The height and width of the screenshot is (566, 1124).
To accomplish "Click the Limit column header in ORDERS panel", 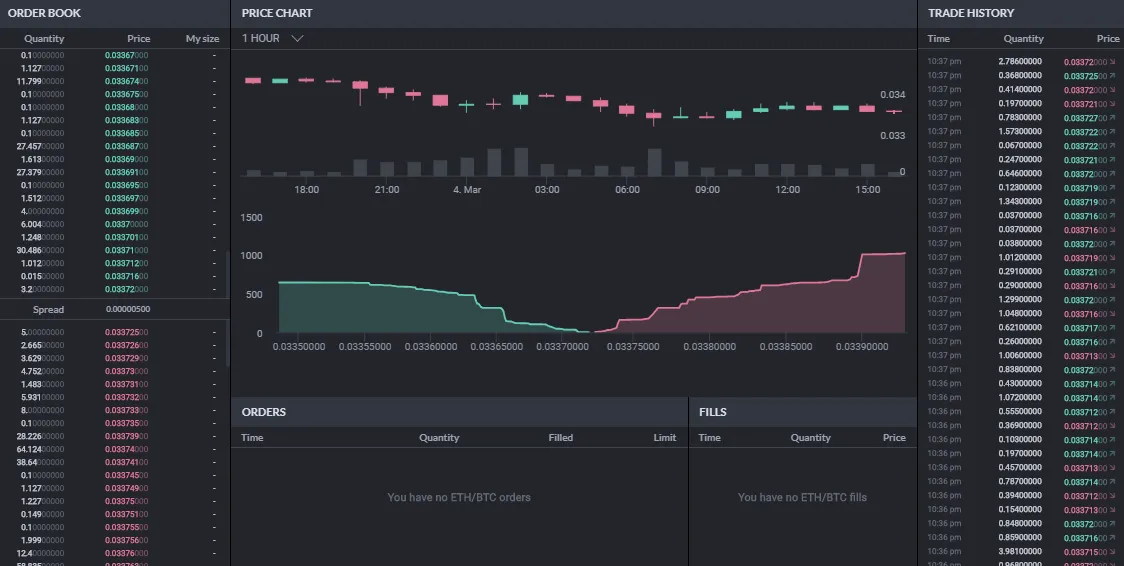I will [x=665, y=438].
